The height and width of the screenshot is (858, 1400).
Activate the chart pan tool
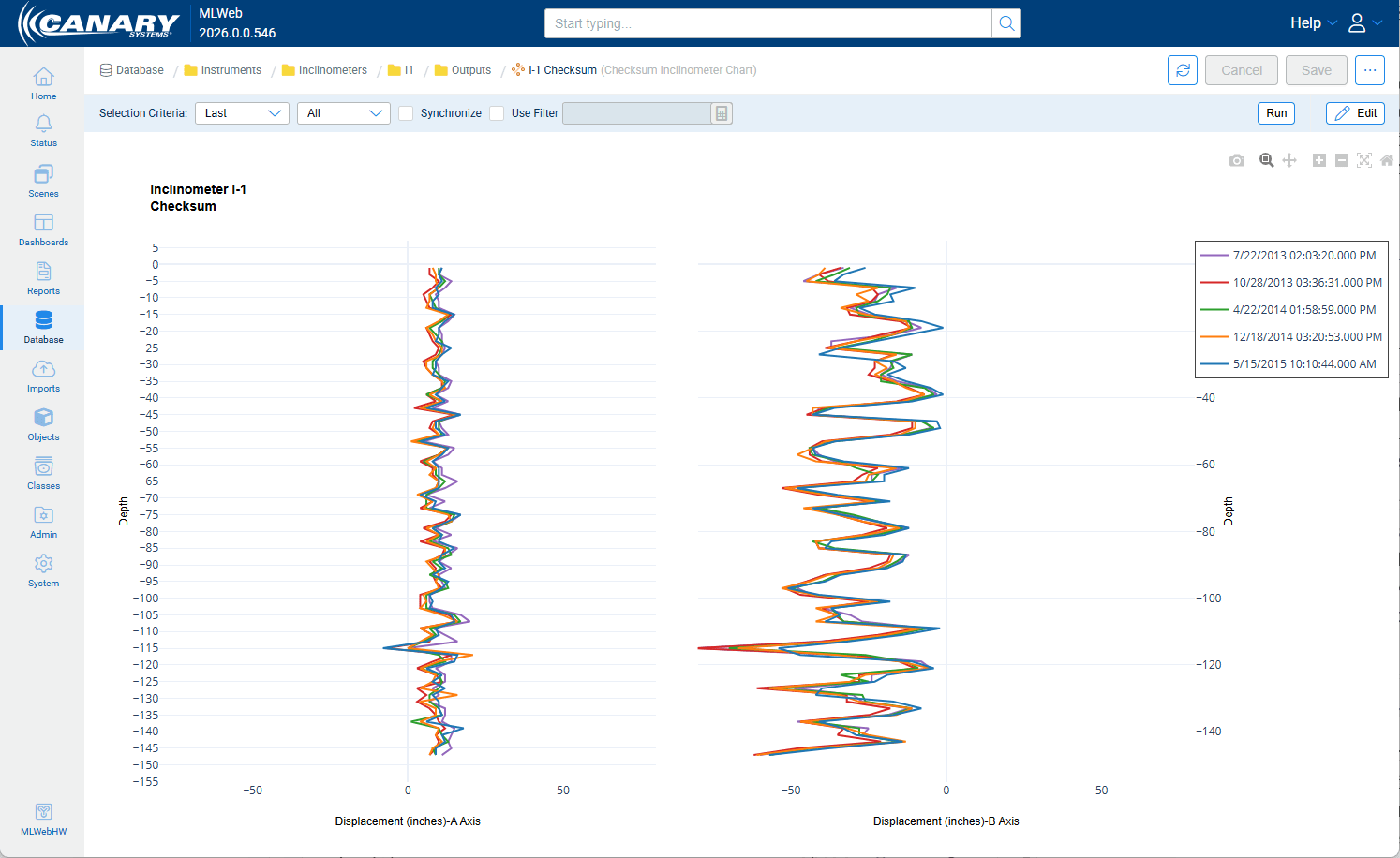[x=1289, y=160]
